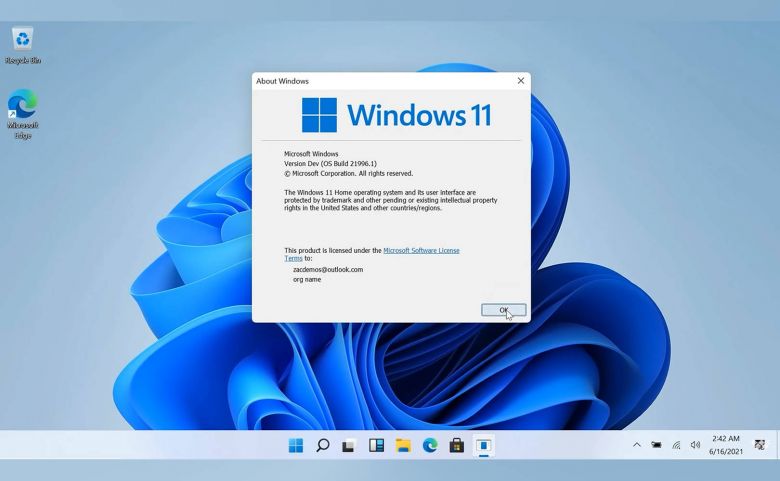
Task: Open the Widgets panel
Action: point(376,445)
